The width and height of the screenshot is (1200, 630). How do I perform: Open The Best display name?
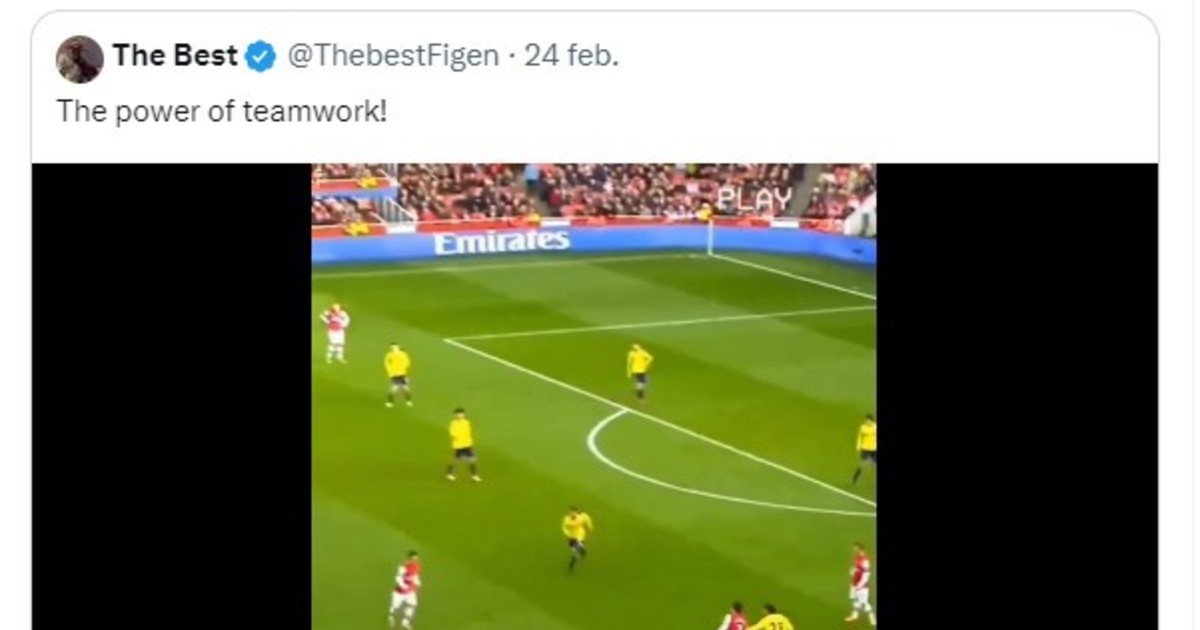[175, 56]
